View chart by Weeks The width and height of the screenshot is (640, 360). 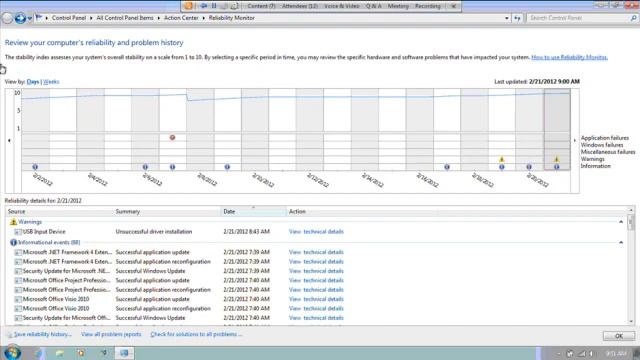point(51,82)
